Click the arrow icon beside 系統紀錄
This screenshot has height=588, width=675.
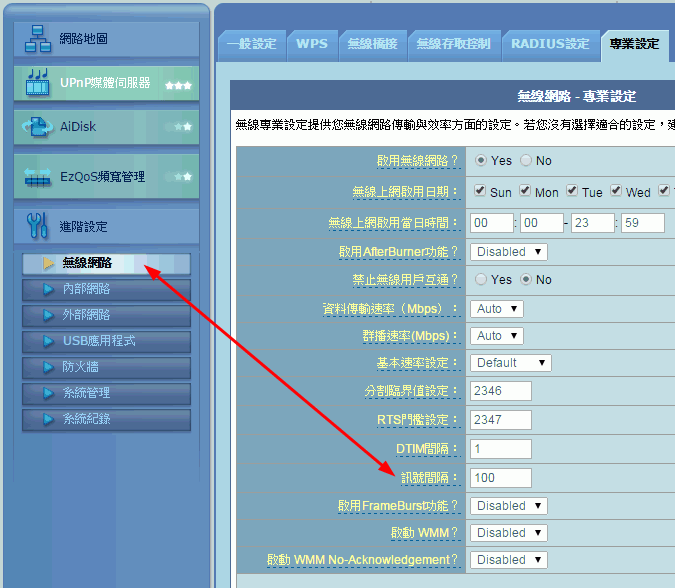49,419
